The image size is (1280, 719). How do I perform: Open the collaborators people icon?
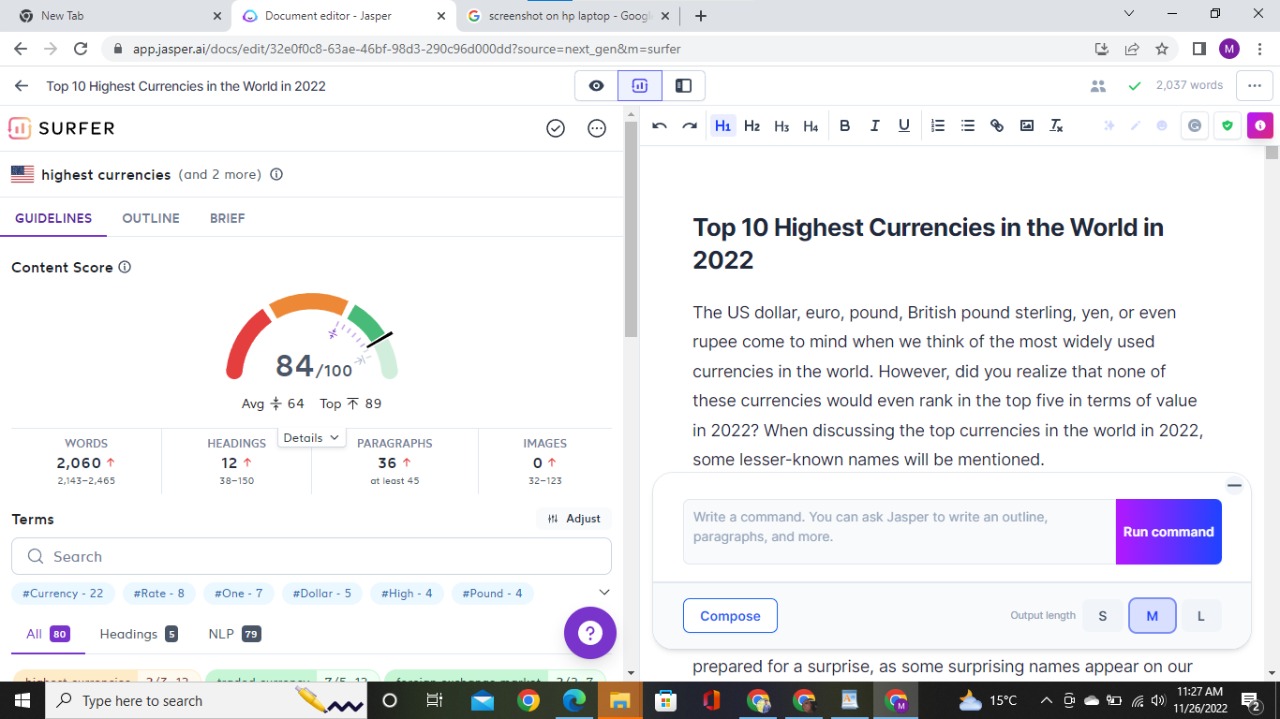[x=1098, y=86]
